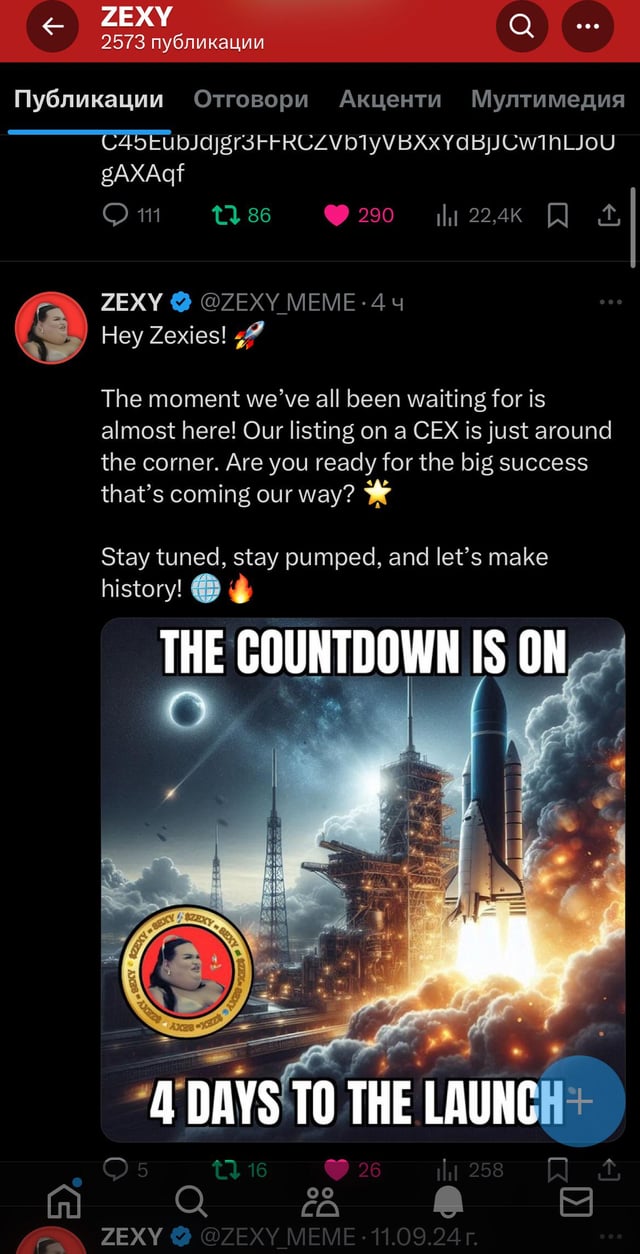Share the top post via upload icon
640x1254 pixels.
(609, 215)
